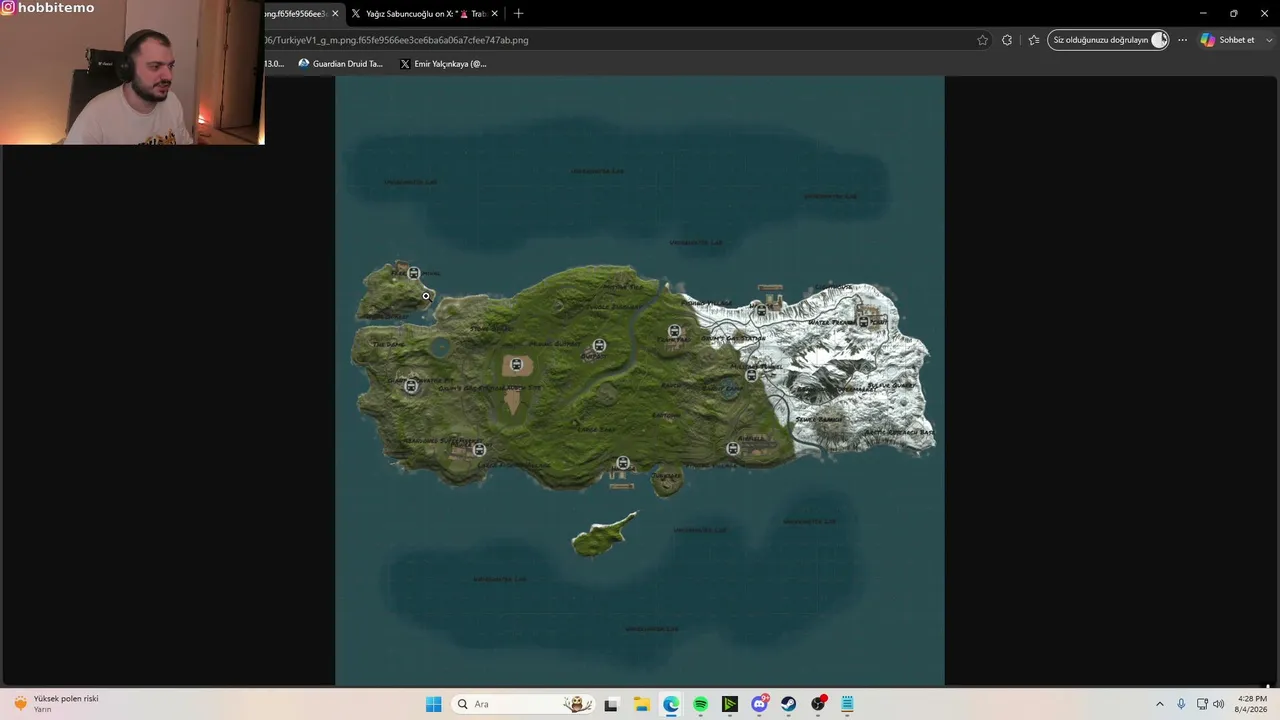
Task: Expand the hidden system tray icons
Action: point(1160,704)
